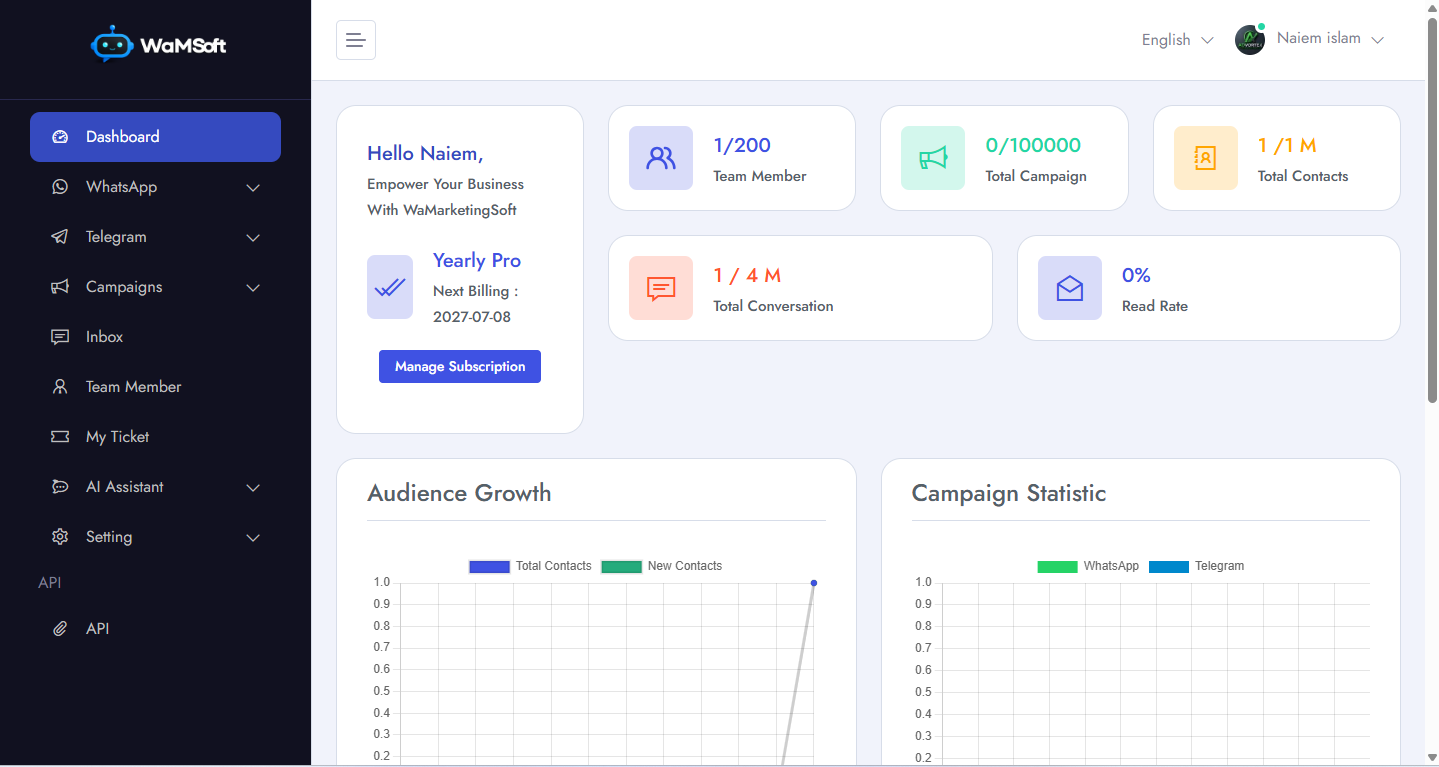
Task: Toggle WhatsApp legend color swatch
Action: pyautogui.click(x=1057, y=566)
